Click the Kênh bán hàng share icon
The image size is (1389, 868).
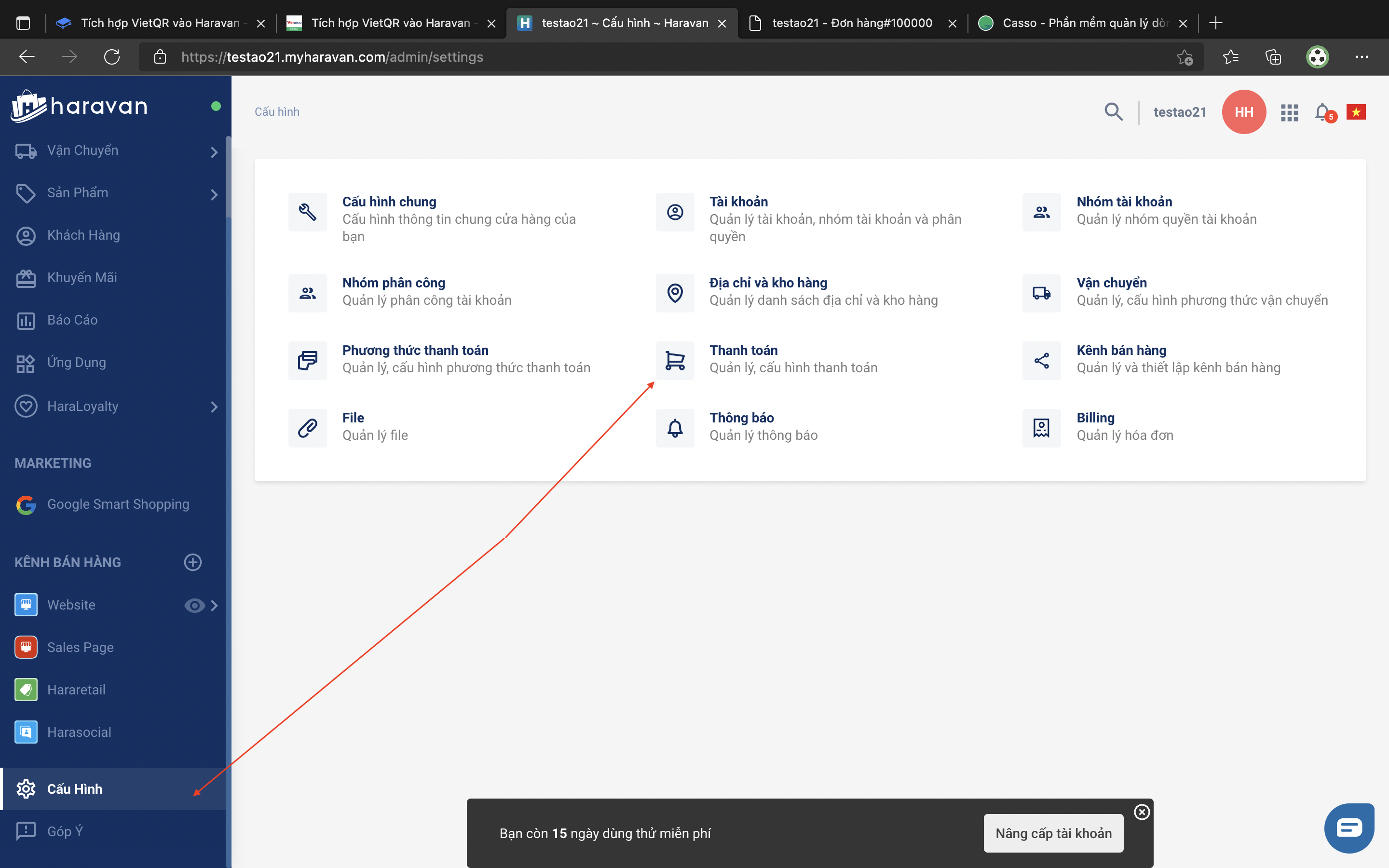click(x=1041, y=361)
